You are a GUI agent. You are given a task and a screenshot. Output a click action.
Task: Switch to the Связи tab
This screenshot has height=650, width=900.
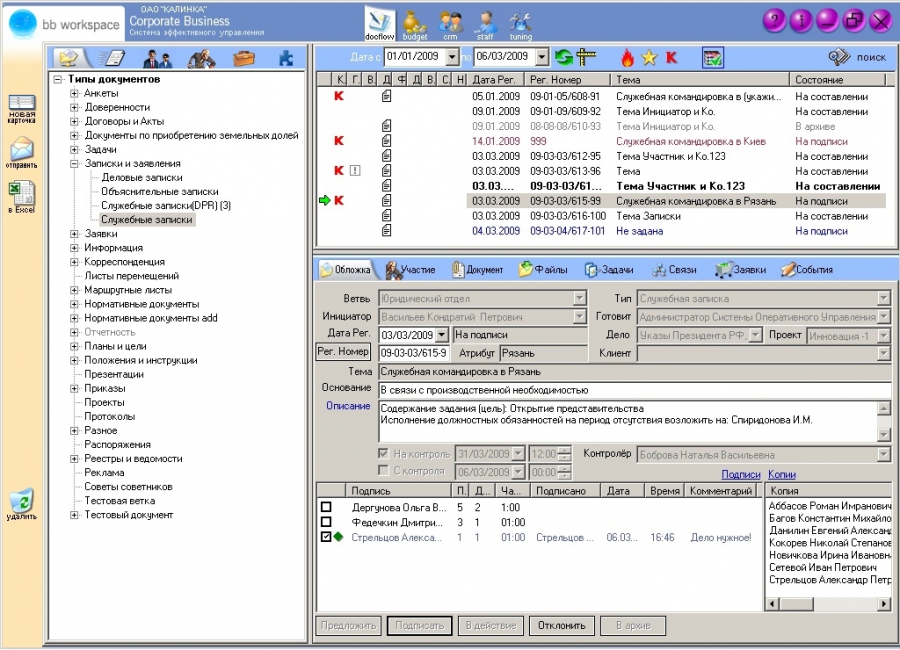pos(674,269)
